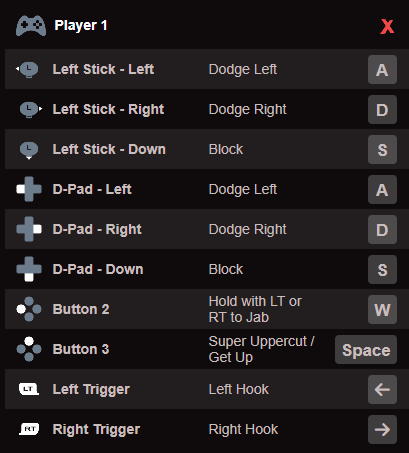Click the D-Pad - Right icon
Viewport: 409px width, 453px height.
coord(29,229)
